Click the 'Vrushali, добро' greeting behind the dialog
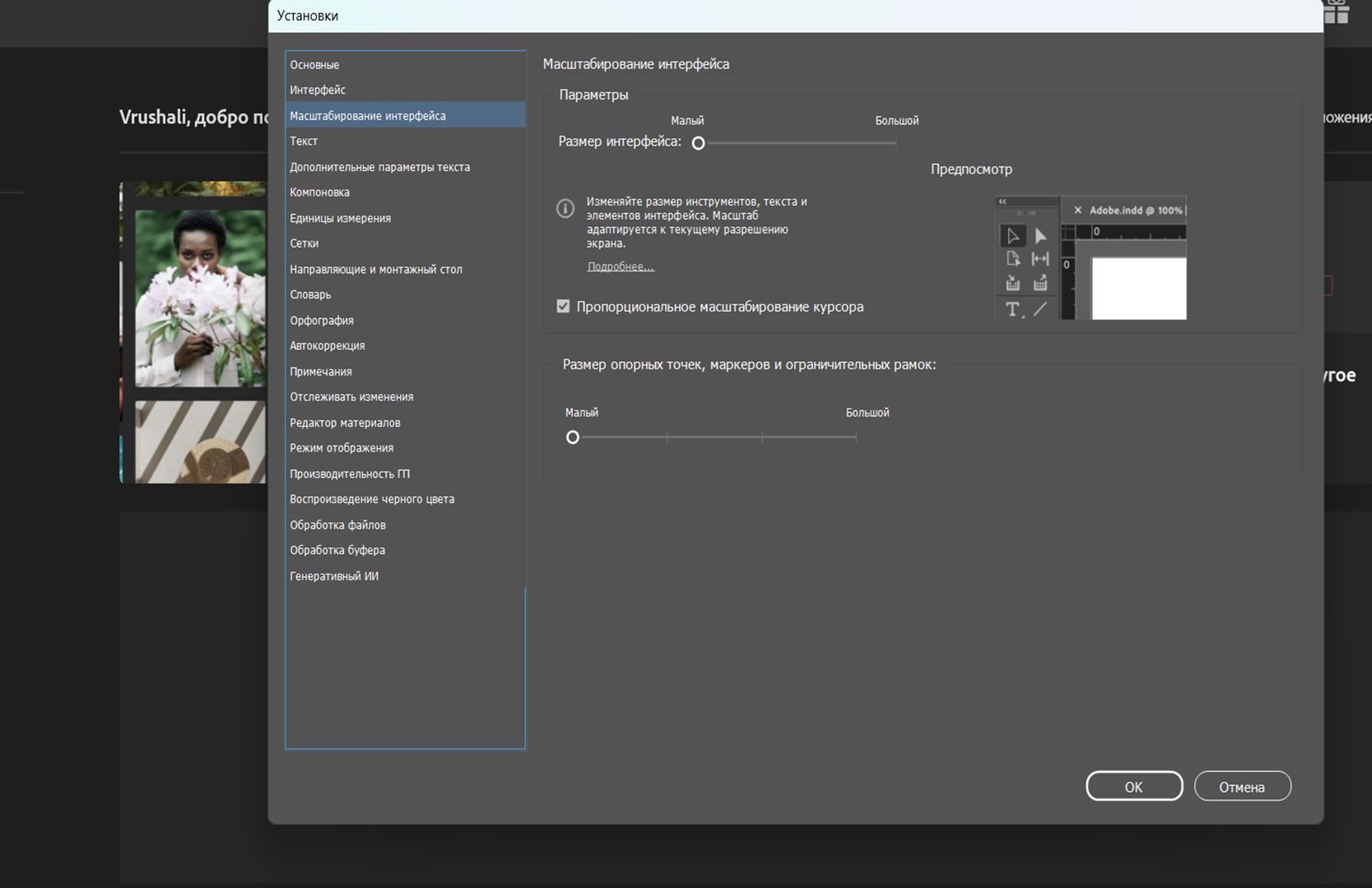Viewport: 1372px width, 888px height. 193,117
